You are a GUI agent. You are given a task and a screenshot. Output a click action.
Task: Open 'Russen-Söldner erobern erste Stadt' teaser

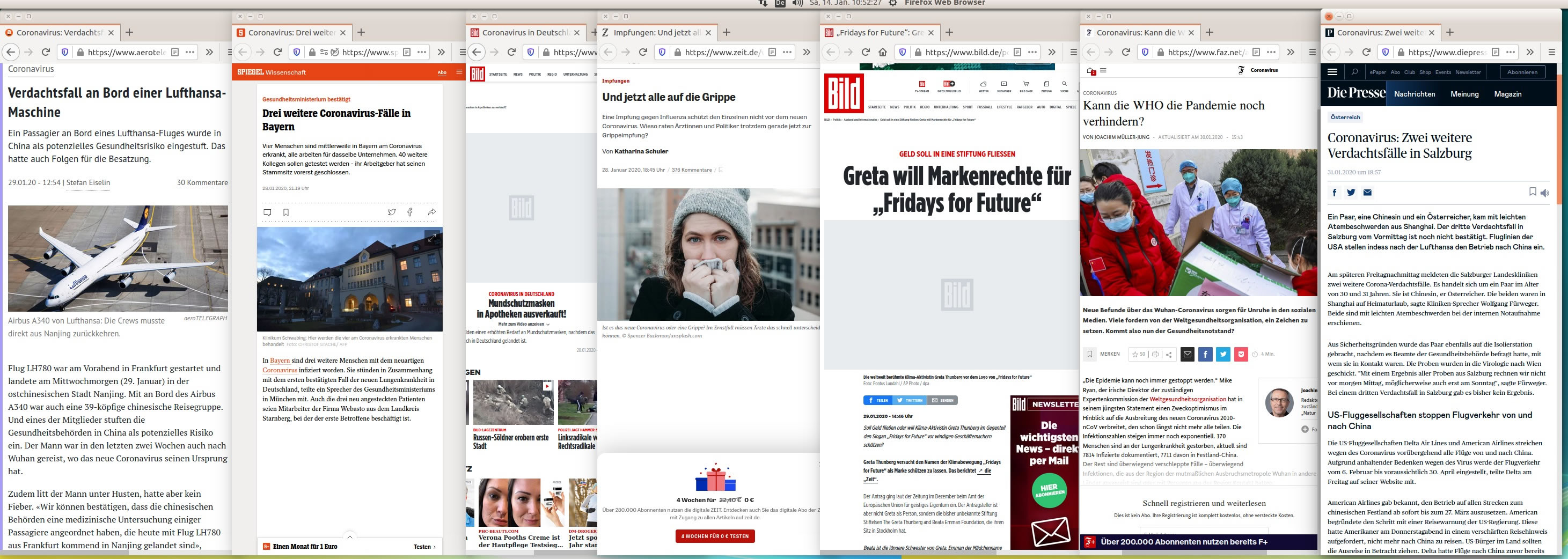pos(511,442)
